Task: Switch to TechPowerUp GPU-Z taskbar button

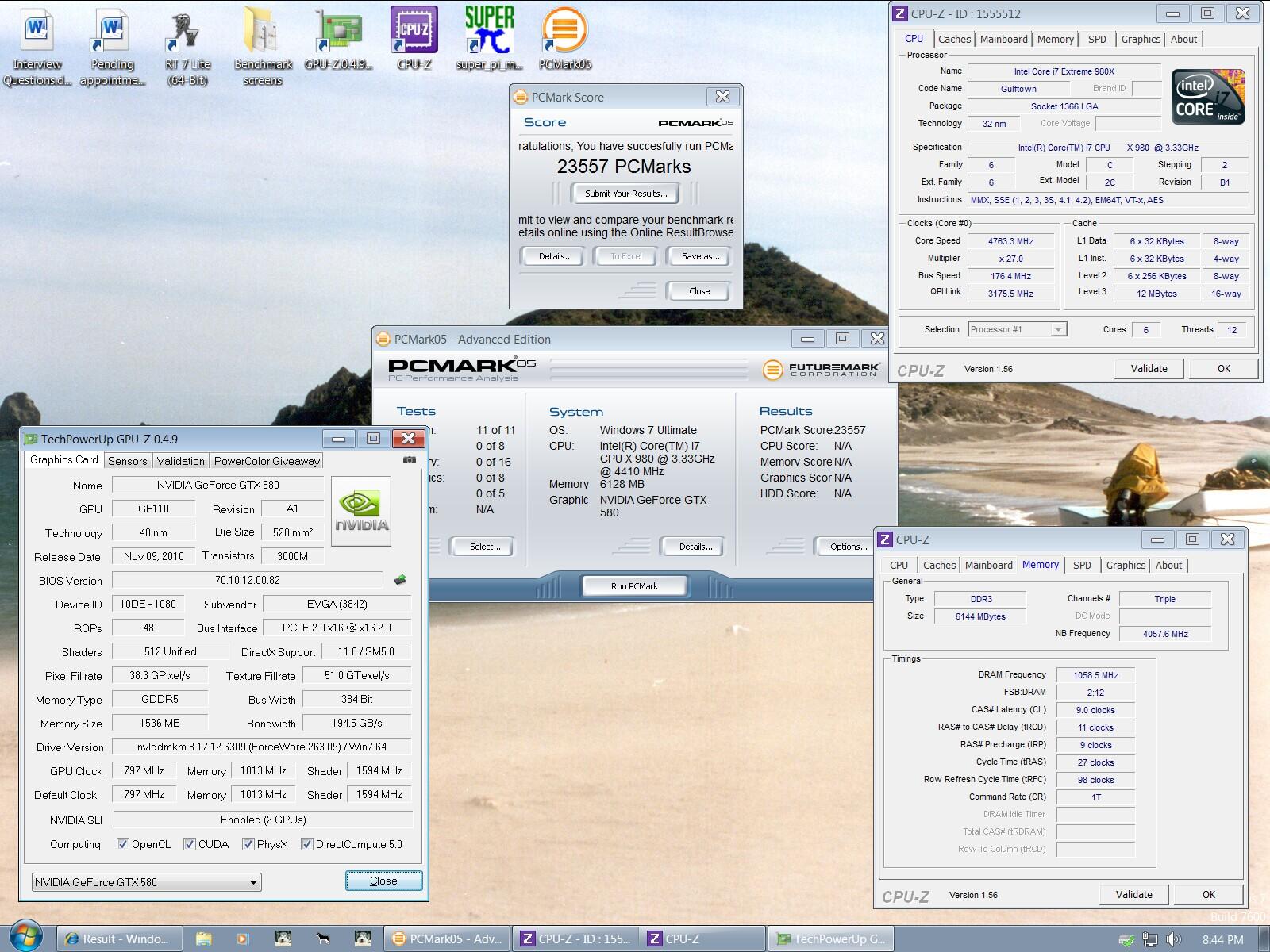Action: pos(831,939)
